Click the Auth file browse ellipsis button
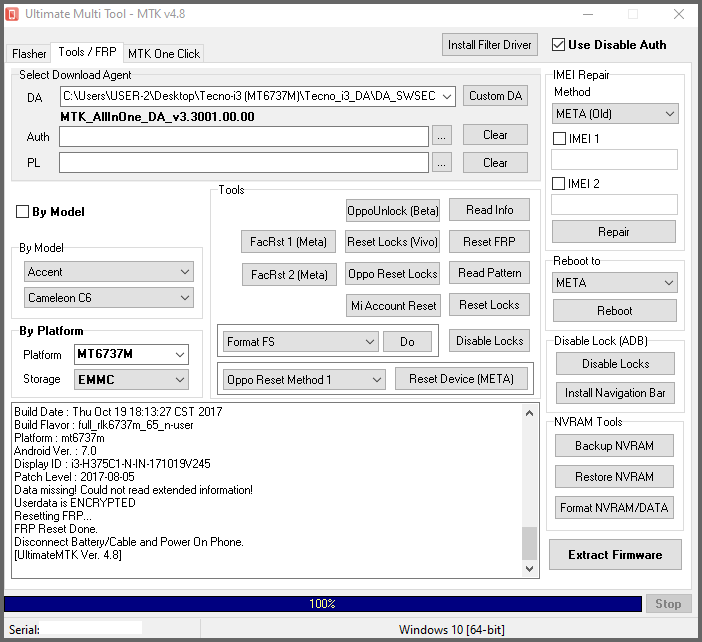This screenshot has height=642, width=702. coord(442,135)
